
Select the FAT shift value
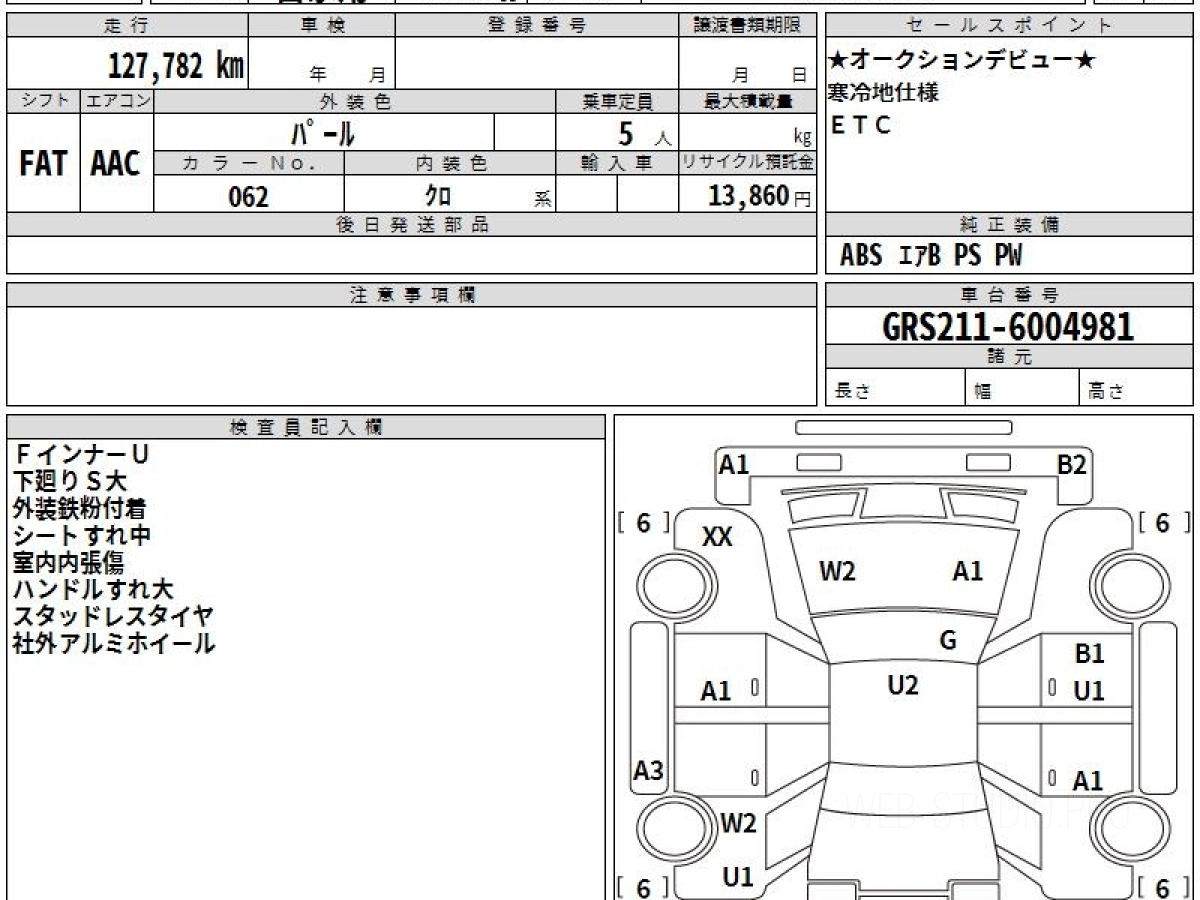(43, 164)
